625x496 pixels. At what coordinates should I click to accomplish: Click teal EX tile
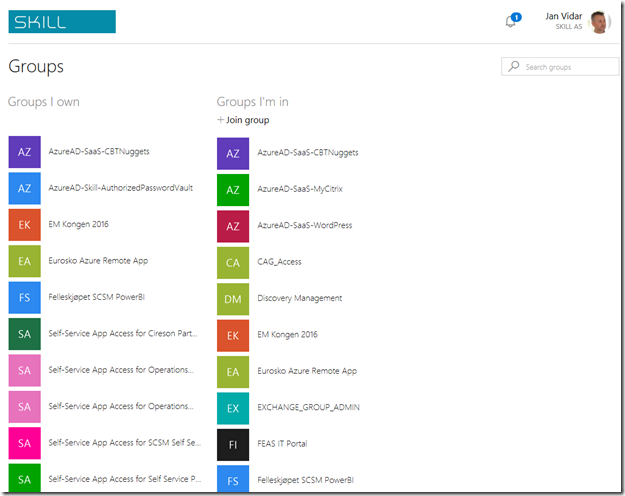(x=233, y=408)
